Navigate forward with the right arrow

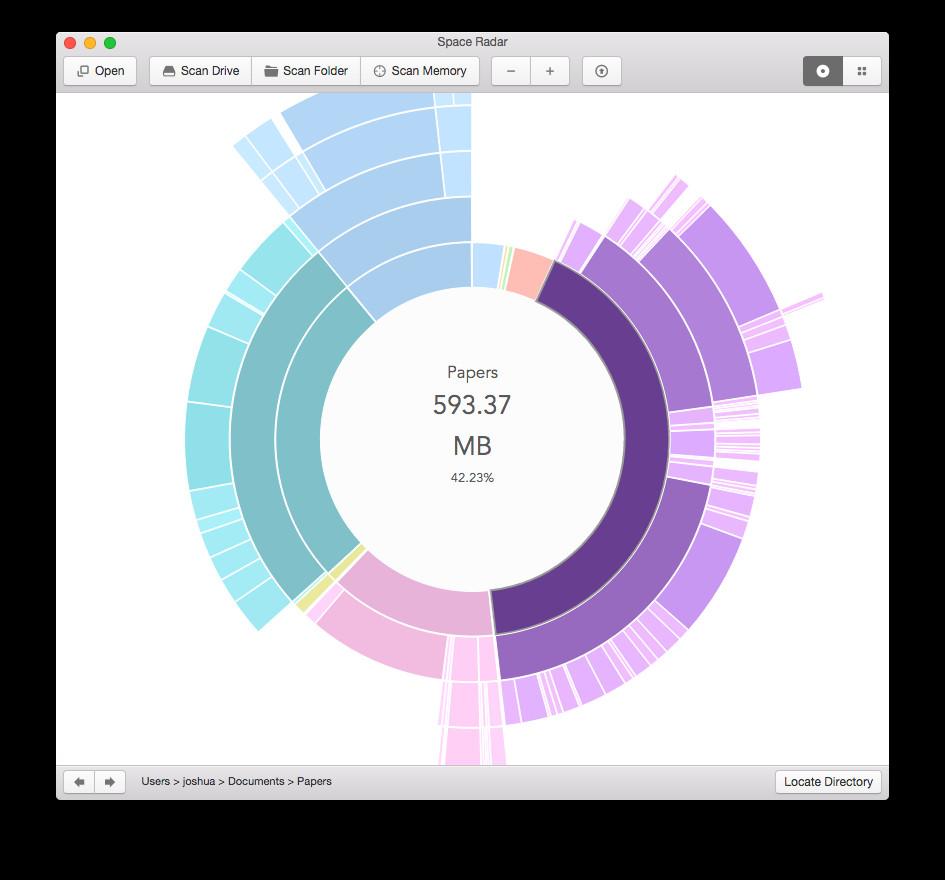pyautogui.click(x=110, y=782)
